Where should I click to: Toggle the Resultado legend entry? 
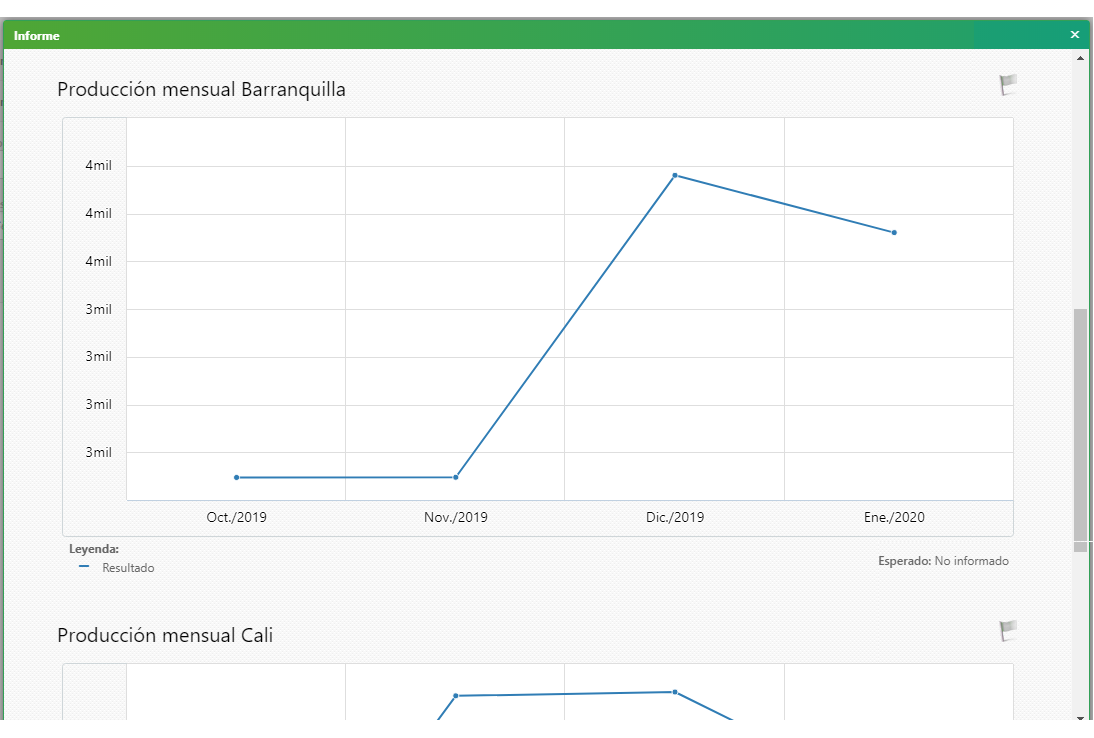coord(117,568)
